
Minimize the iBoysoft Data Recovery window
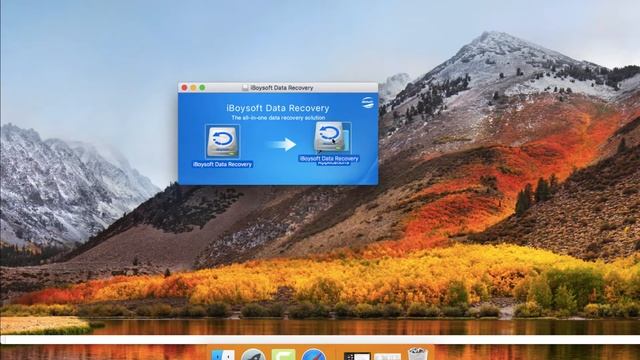point(193,88)
